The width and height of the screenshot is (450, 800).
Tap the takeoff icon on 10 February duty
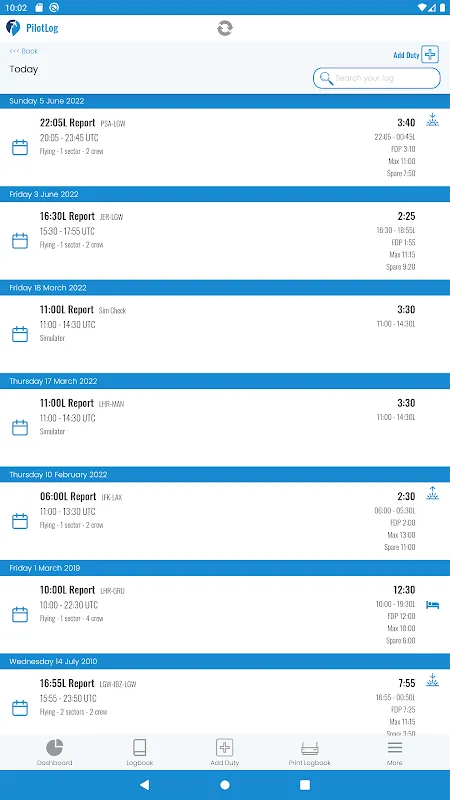coord(432,493)
